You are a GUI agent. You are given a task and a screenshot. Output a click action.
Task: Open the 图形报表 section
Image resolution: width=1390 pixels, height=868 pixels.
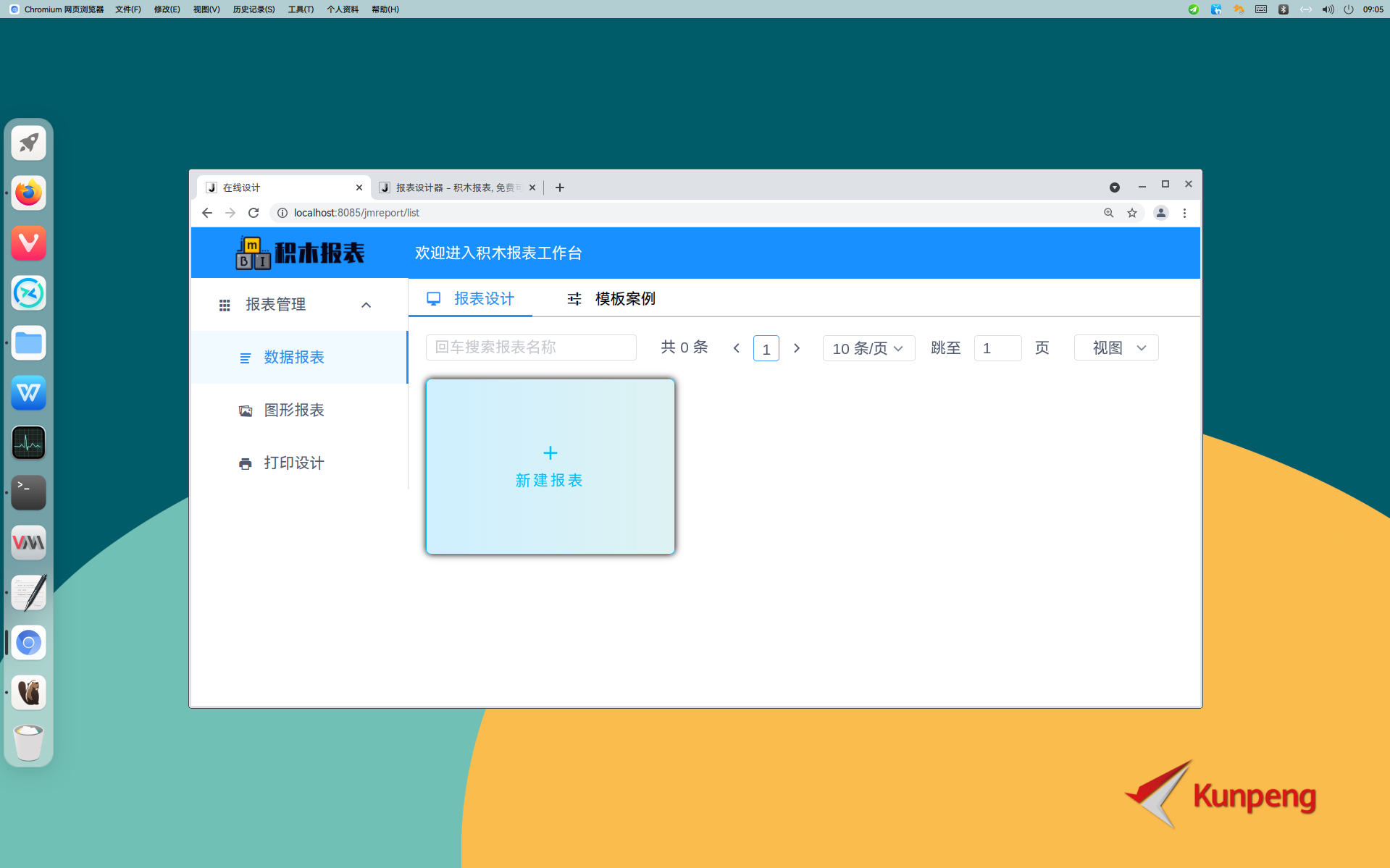tap(293, 410)
